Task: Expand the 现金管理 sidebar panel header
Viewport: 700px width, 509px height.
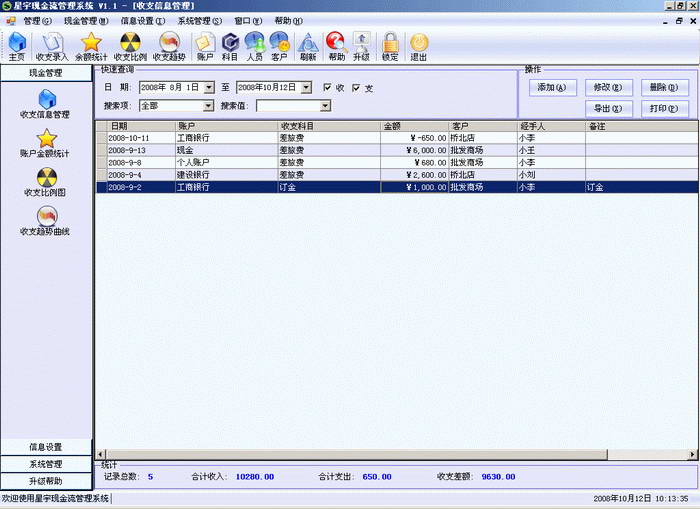Action: coord(46,73)
